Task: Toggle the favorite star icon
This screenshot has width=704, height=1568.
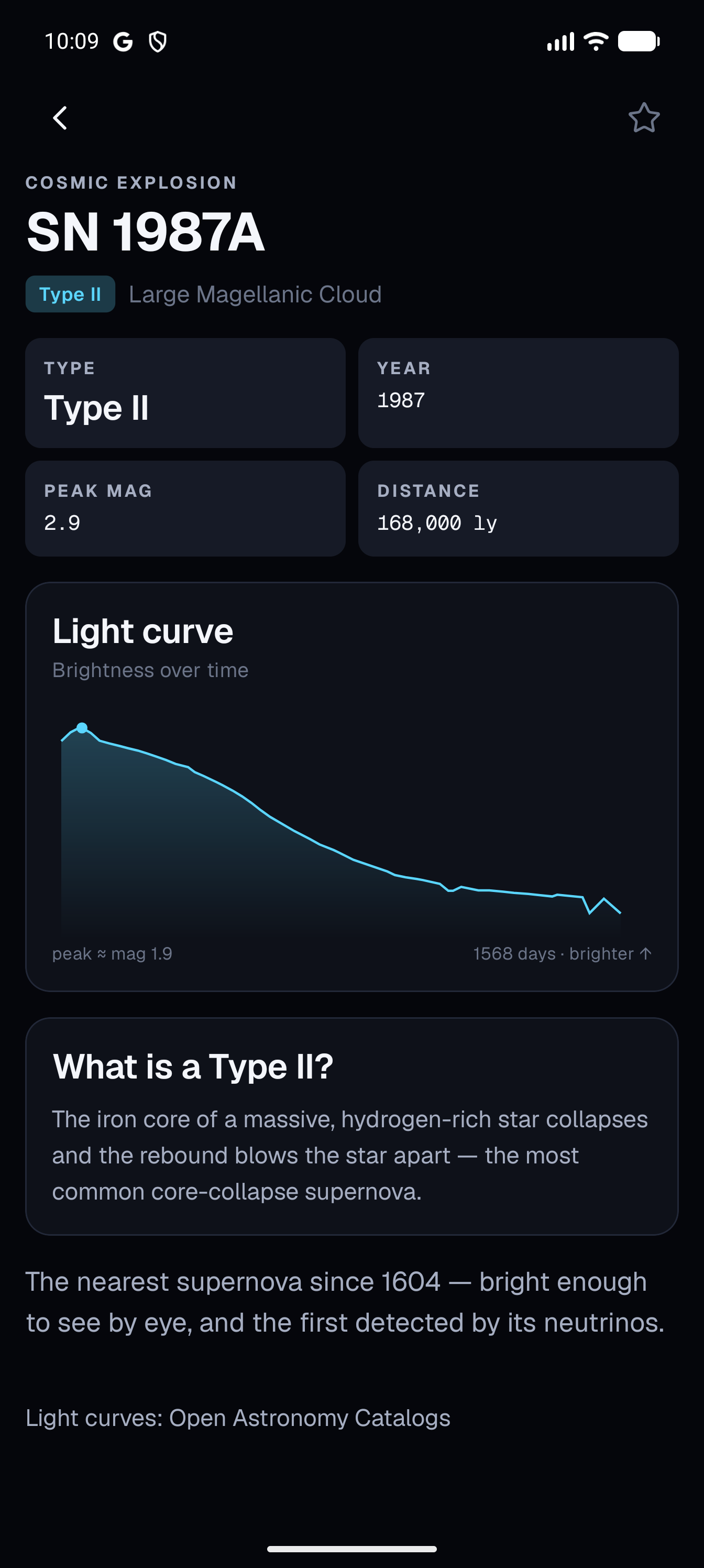Action: click(x=644, y=117)
